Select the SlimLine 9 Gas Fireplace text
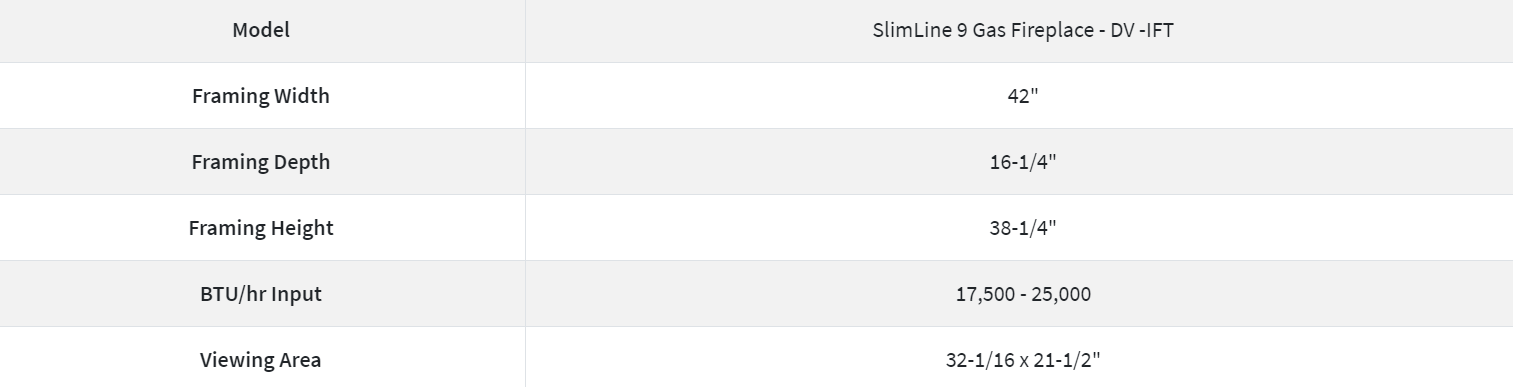 pos(986,30)
